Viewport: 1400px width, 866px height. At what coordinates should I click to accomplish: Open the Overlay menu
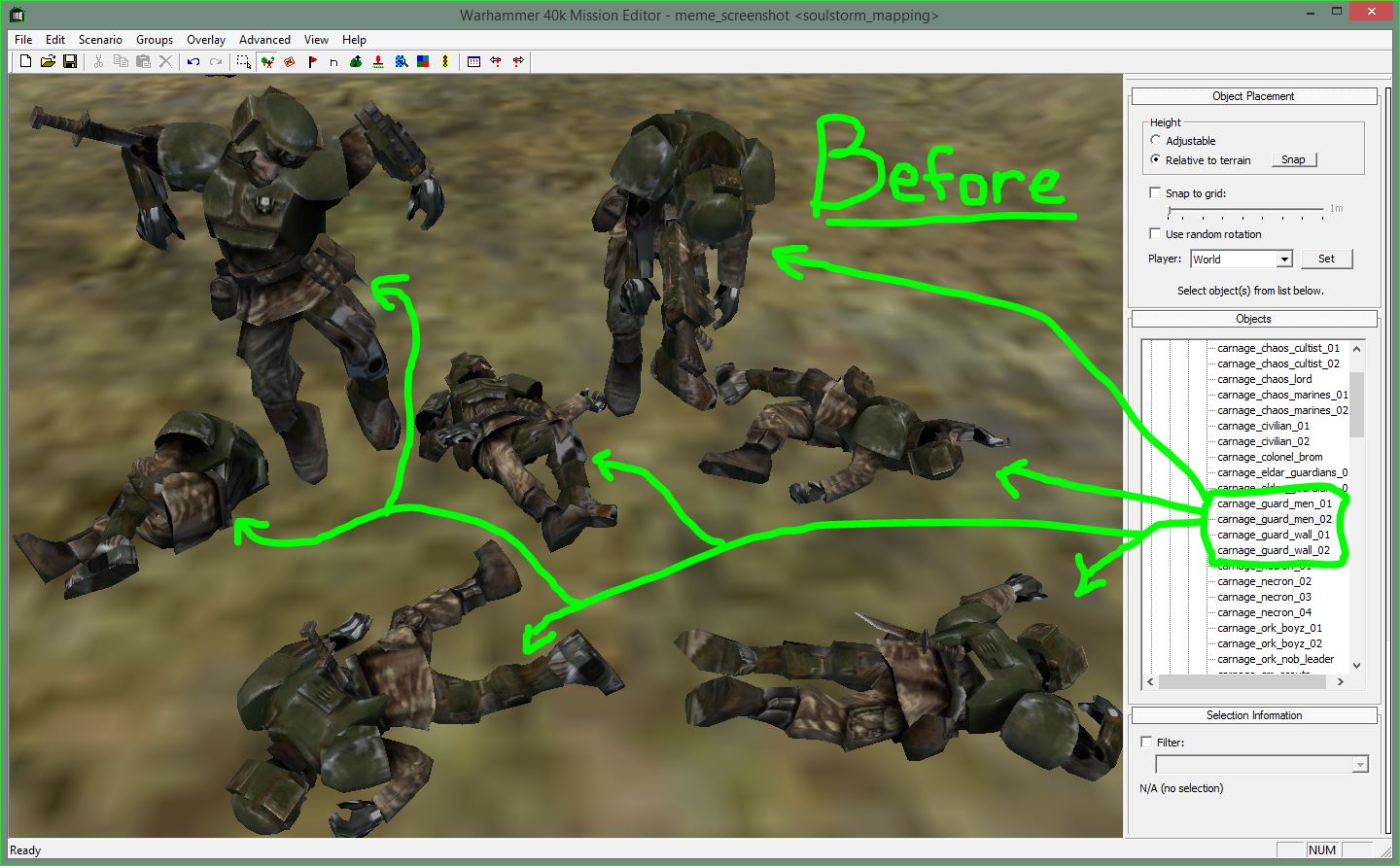206,40
